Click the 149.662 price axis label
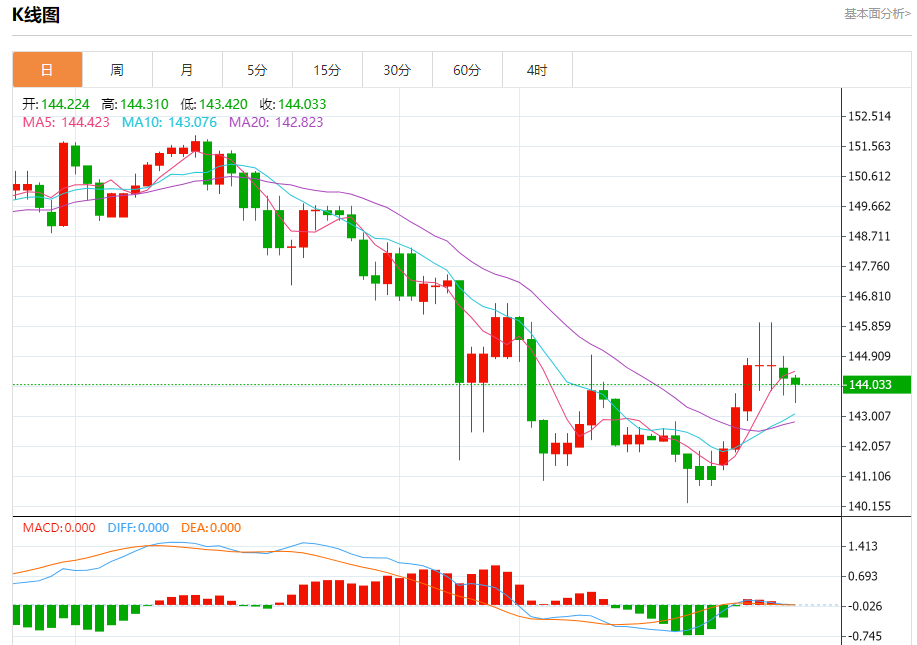917x645 pixels. pyautogui.click(x=870, y=206)
